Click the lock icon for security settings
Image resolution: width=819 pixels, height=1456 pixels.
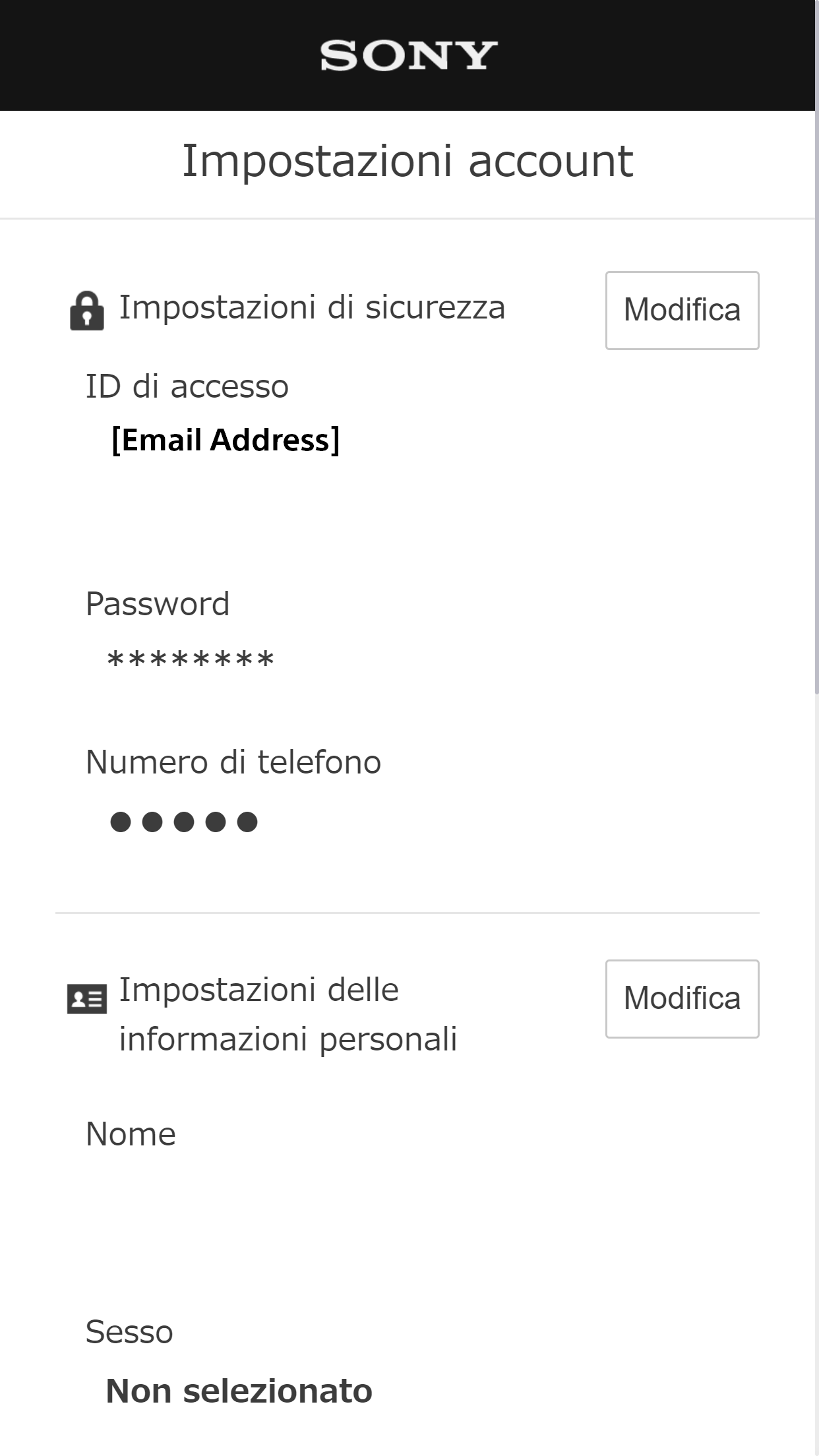point(86,309)
